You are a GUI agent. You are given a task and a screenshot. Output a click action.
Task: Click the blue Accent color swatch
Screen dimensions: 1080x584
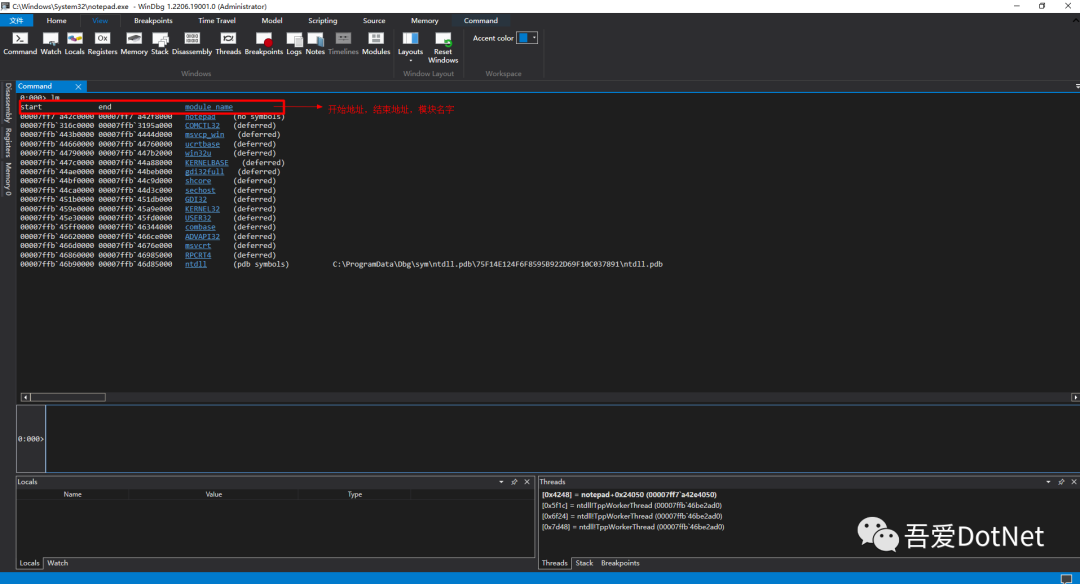click(x=523, y=38)
